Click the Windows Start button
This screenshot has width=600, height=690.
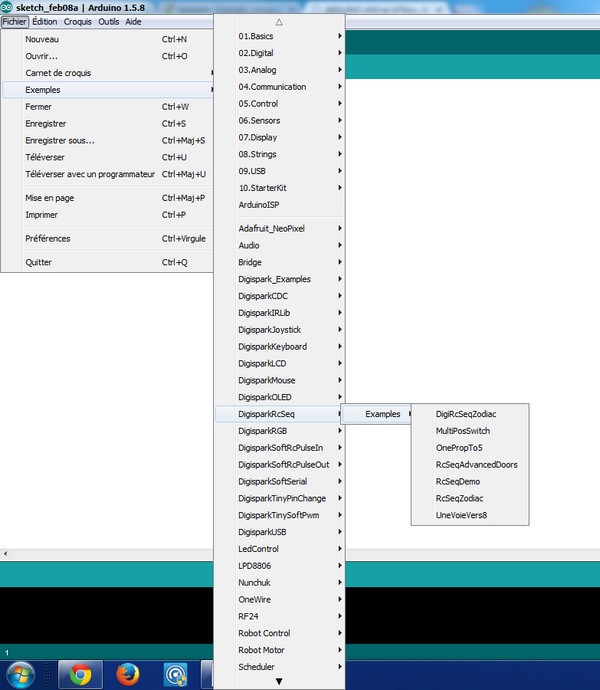(19, 674)
